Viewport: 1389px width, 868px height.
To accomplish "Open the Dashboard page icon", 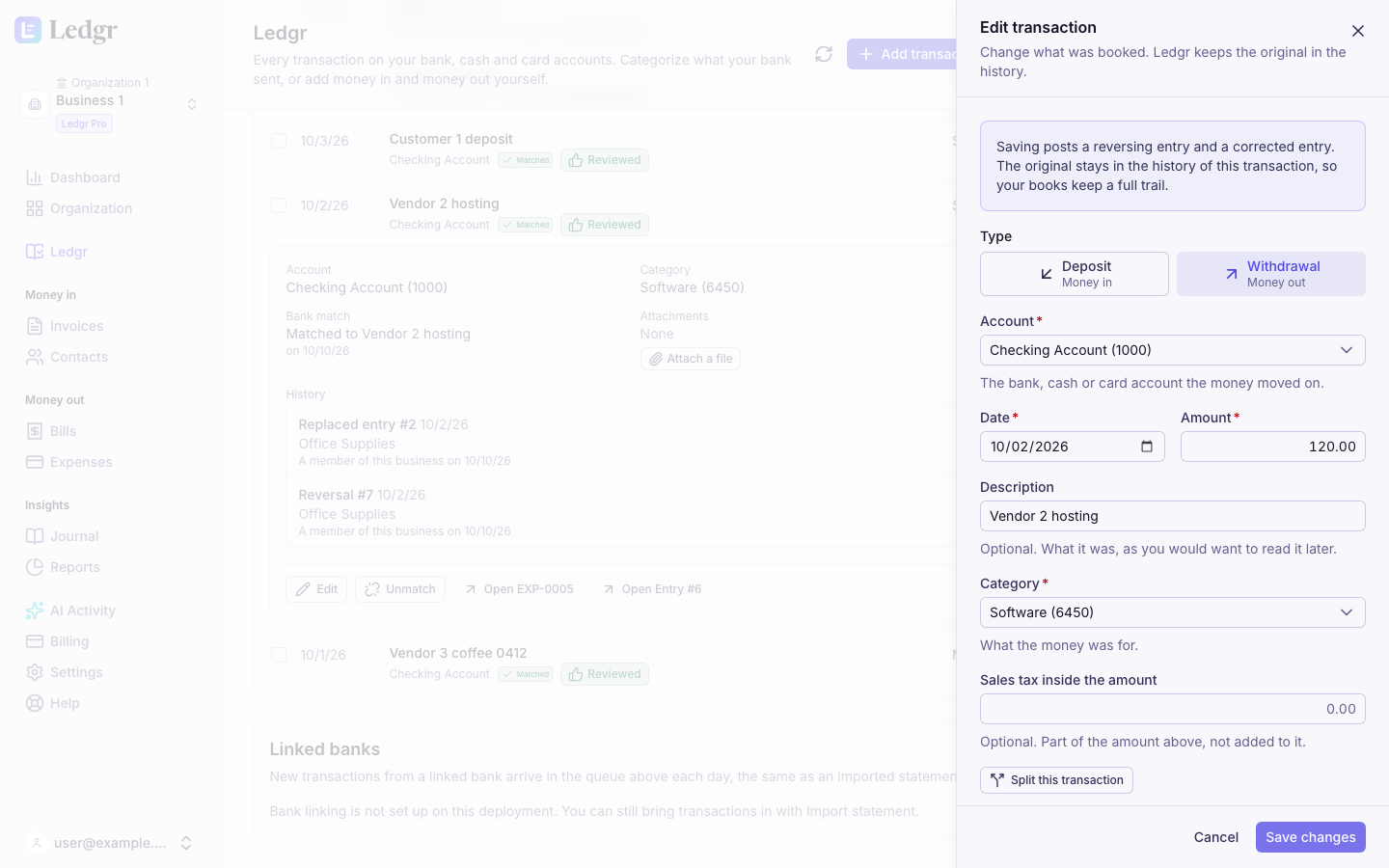I will [x=35, y=177].
